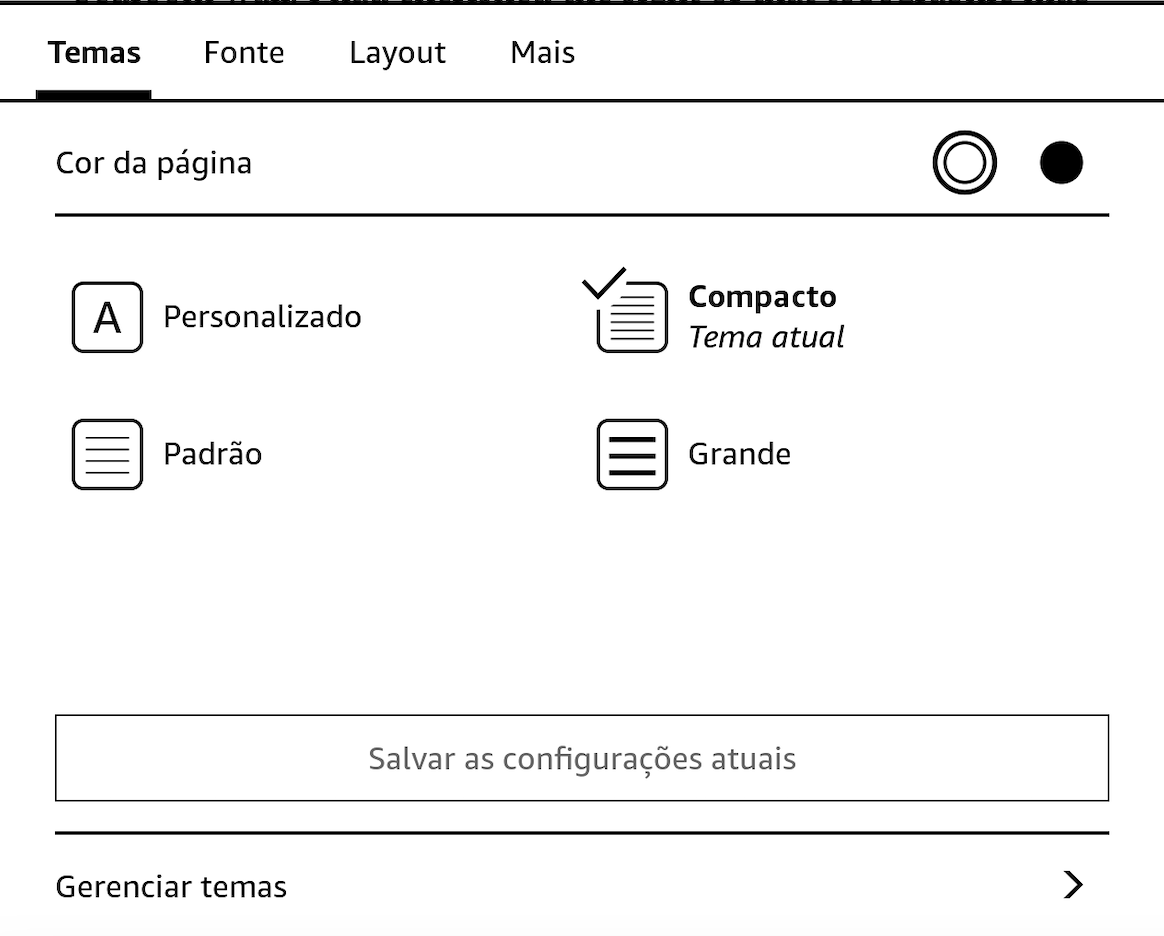Viewport: 1164px width, 936px height.
Task: Expand the chevron beside Gerenciar temas
Action: 1073,885
